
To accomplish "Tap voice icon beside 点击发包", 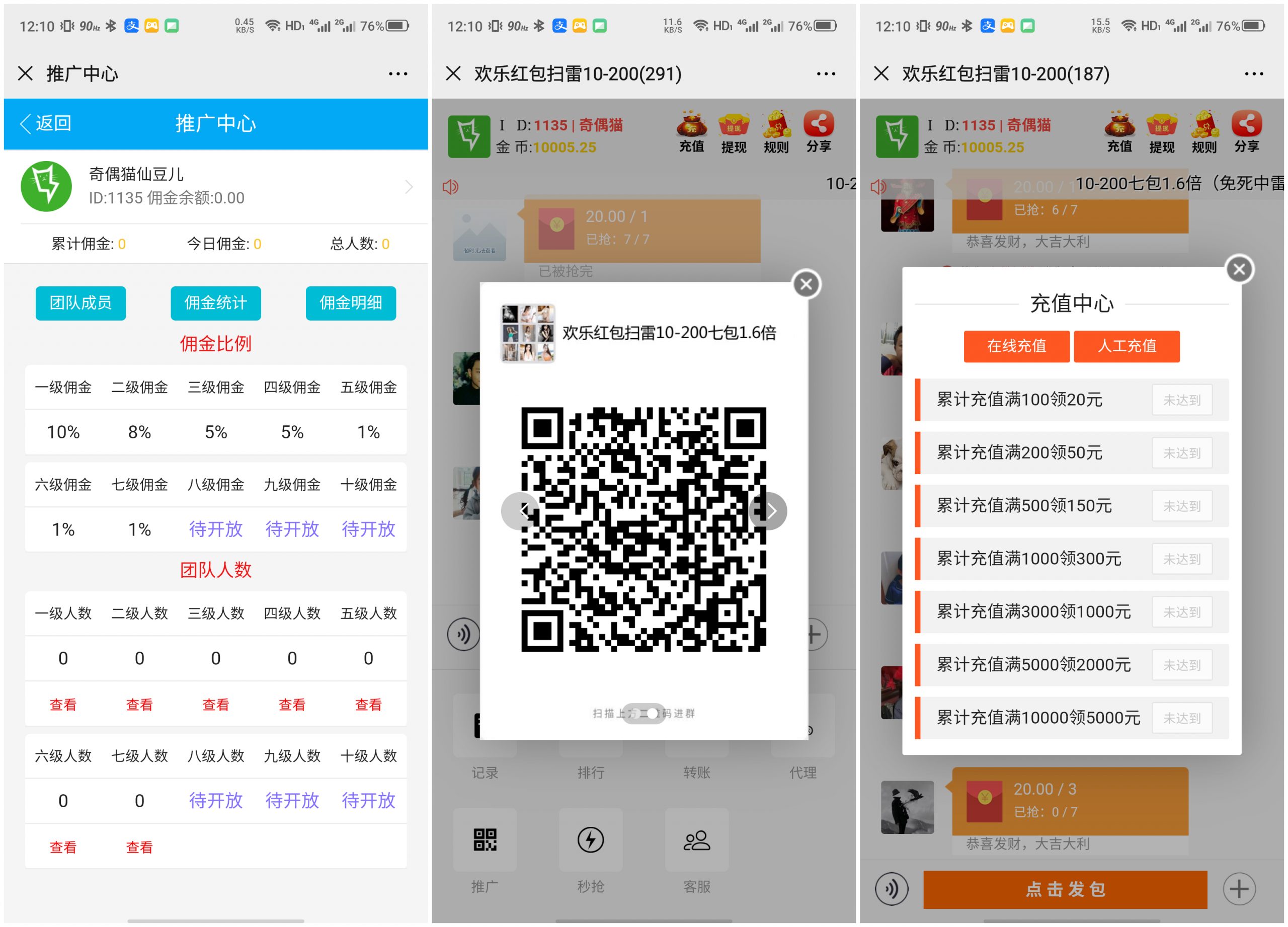I will [892, 889].
